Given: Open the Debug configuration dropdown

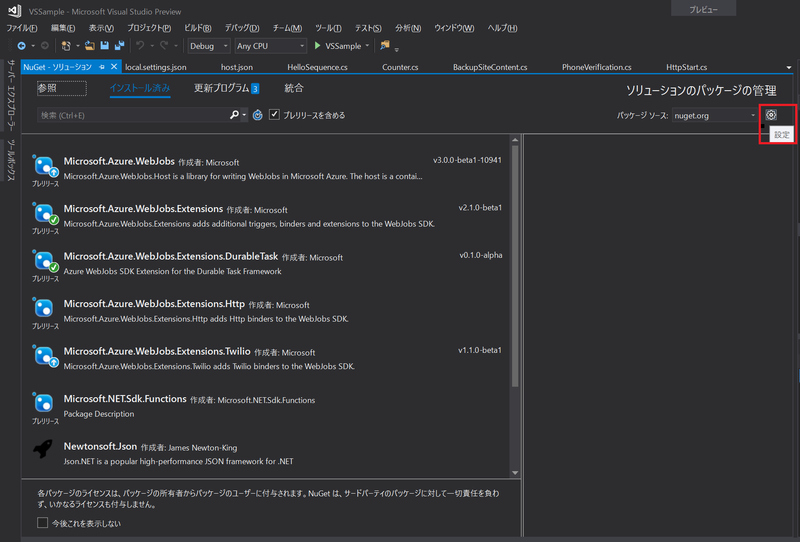Looking at the screenshot, I should 209,46.
